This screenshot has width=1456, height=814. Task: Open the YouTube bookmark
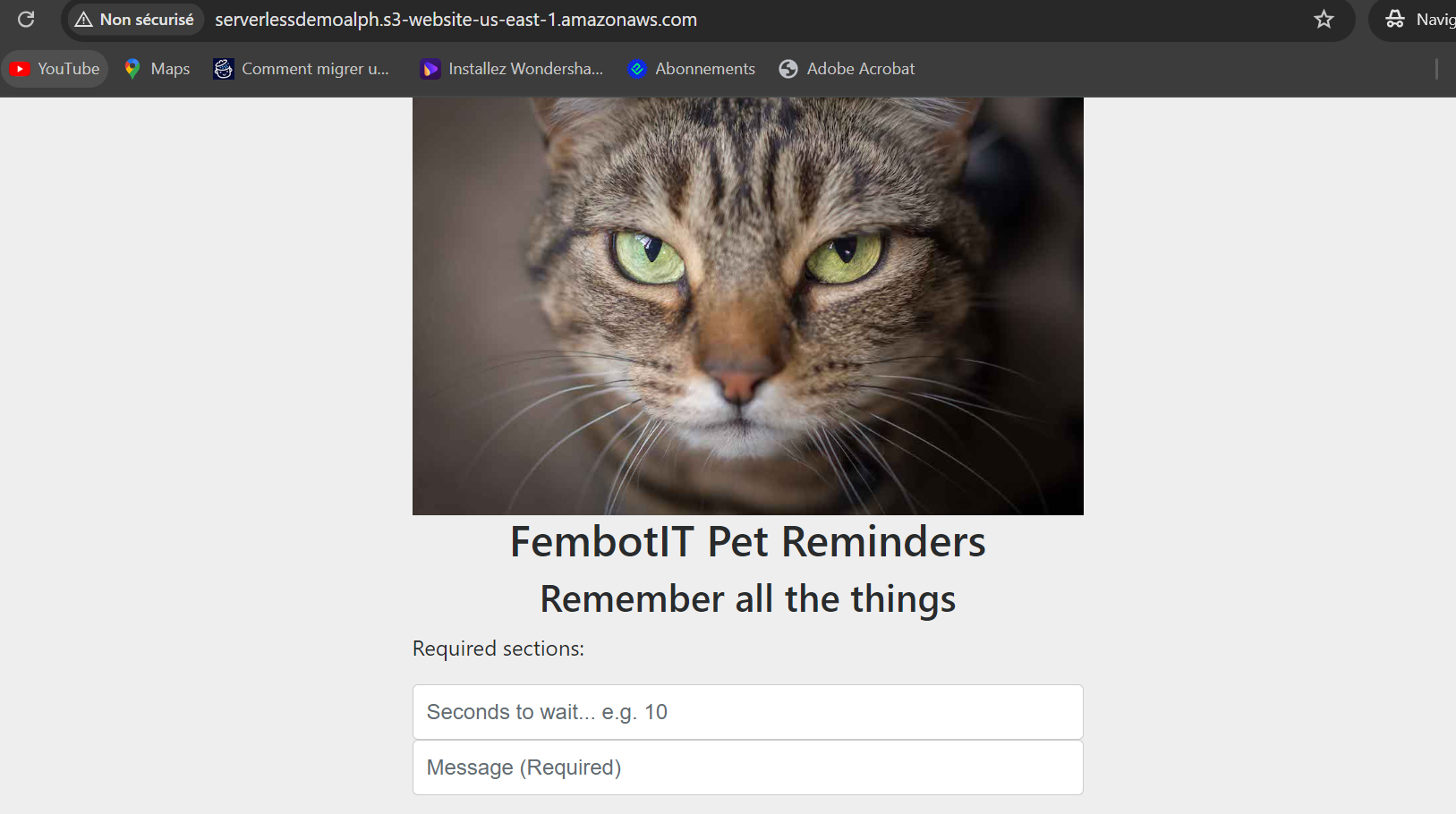coord(55,69)
